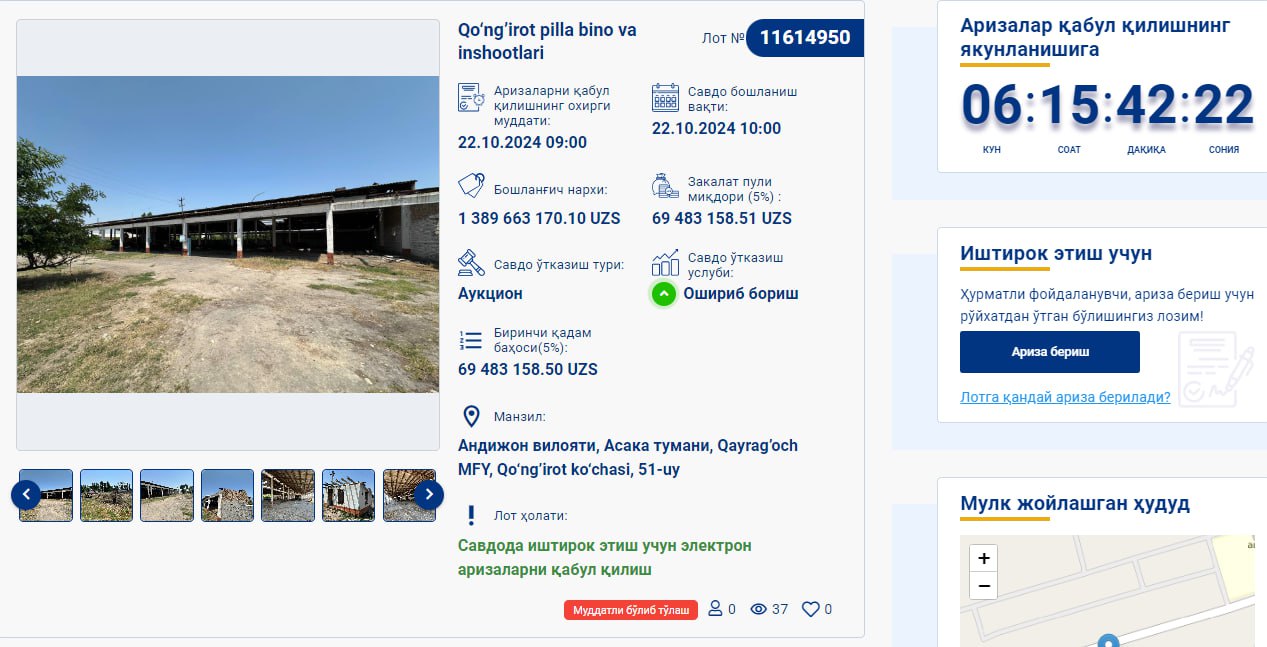1267x647 pixels.
Task: Click the first step price 69 483 158.50 UZS
Action: coord(528,369)
